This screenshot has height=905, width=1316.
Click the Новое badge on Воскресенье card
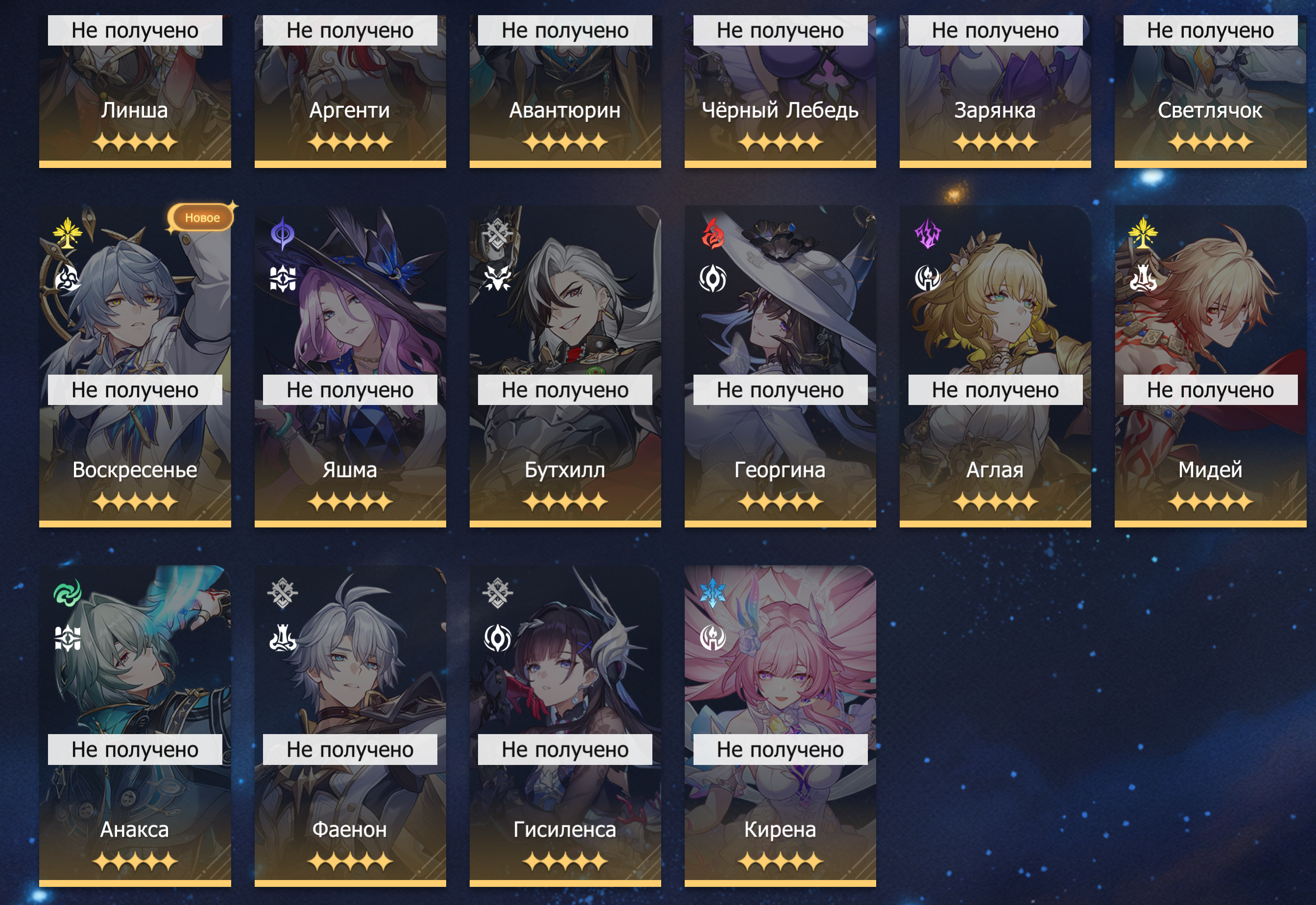click(201, 218)
